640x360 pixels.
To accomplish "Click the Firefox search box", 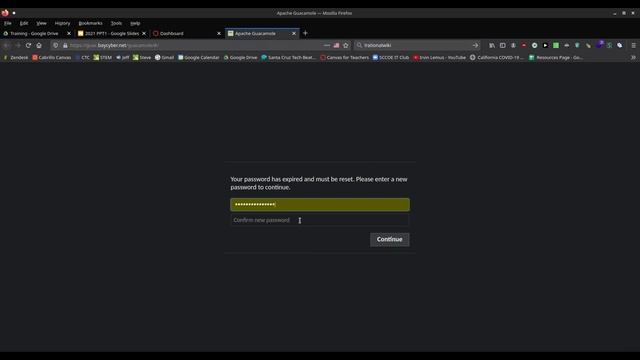I will pyautogui.click(x=416, y=45).
